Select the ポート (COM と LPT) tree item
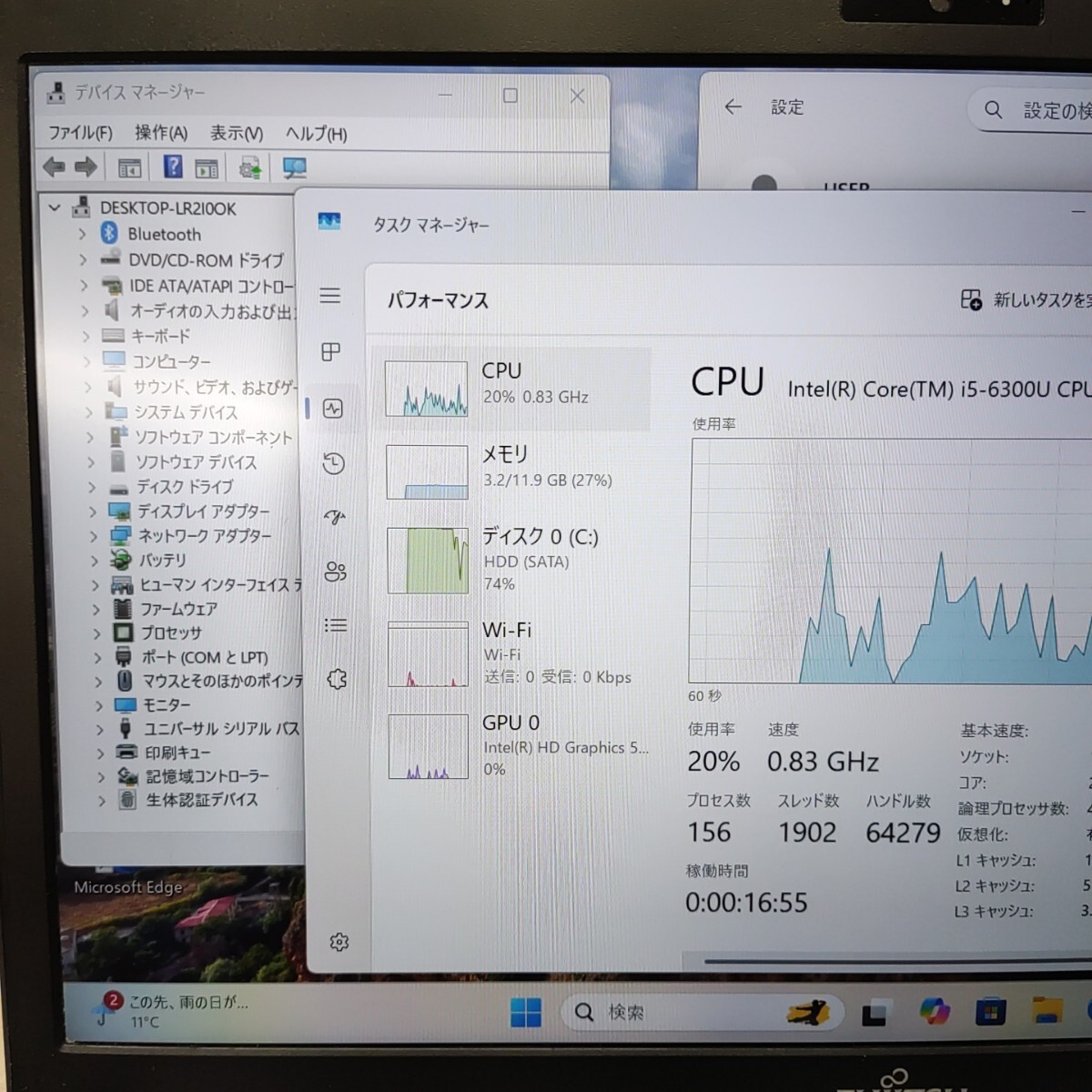1092x1092 pixels. (204, 657)
